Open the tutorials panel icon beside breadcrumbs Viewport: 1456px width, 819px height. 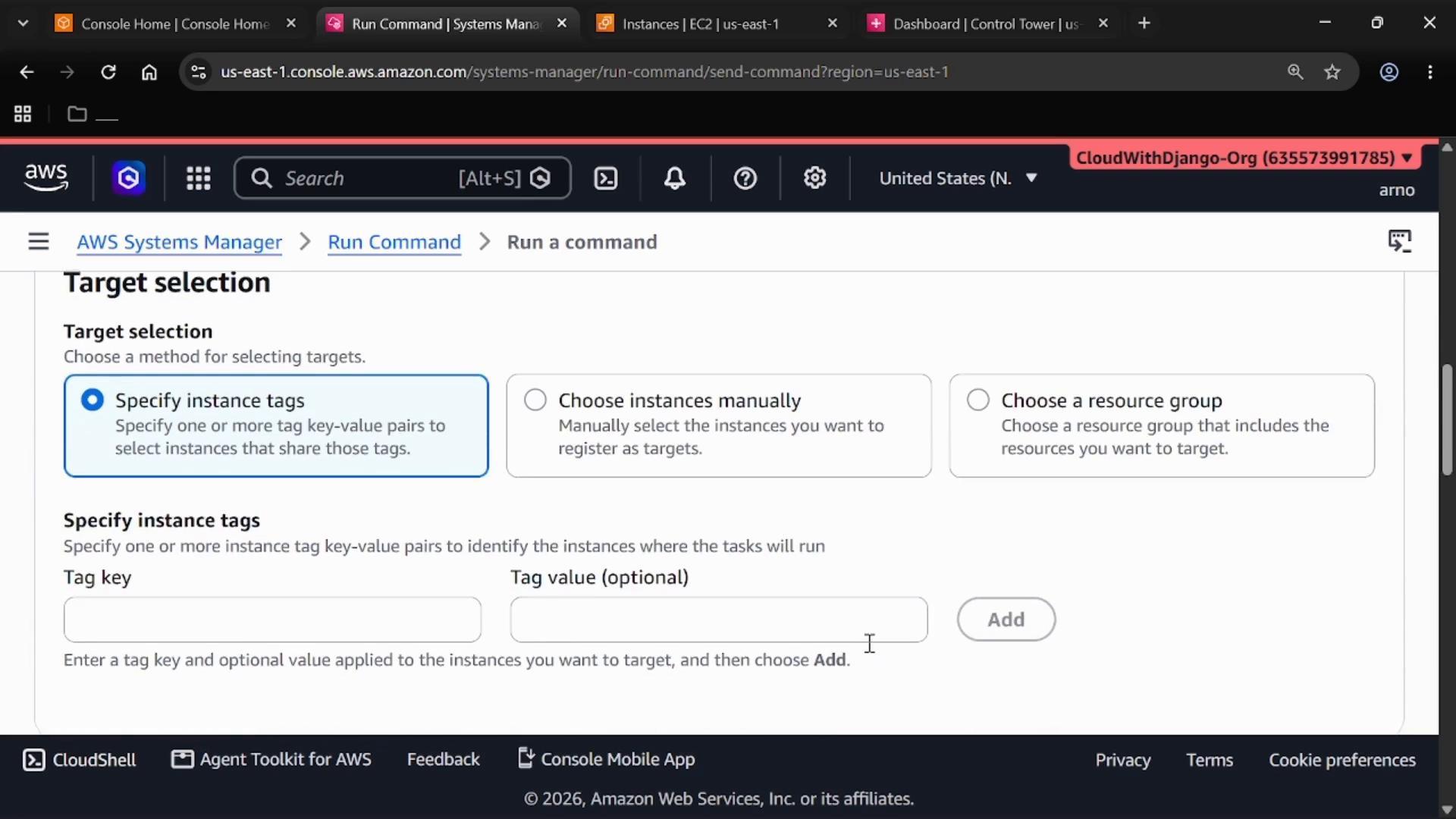[1400, 241]
